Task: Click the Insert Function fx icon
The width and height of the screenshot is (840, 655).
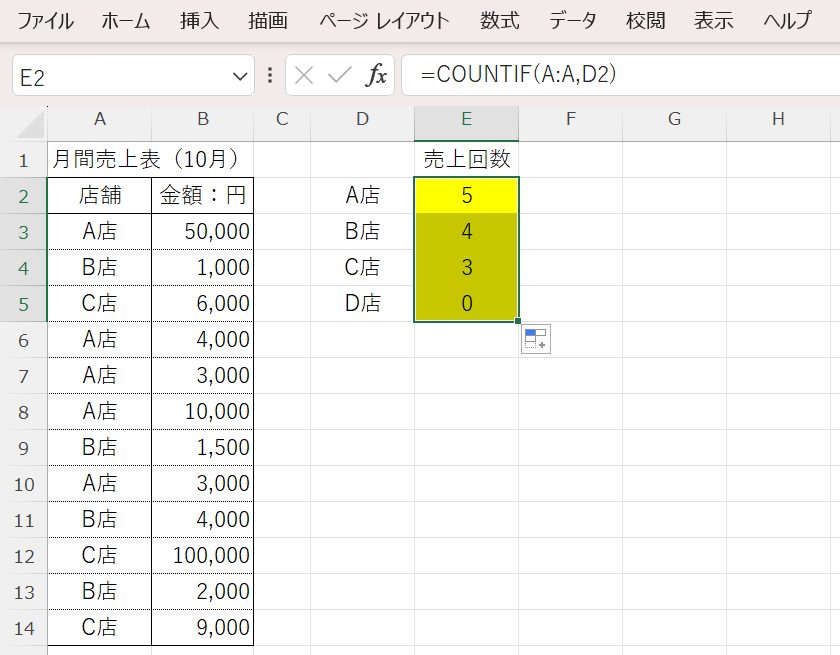Action: 377,75
